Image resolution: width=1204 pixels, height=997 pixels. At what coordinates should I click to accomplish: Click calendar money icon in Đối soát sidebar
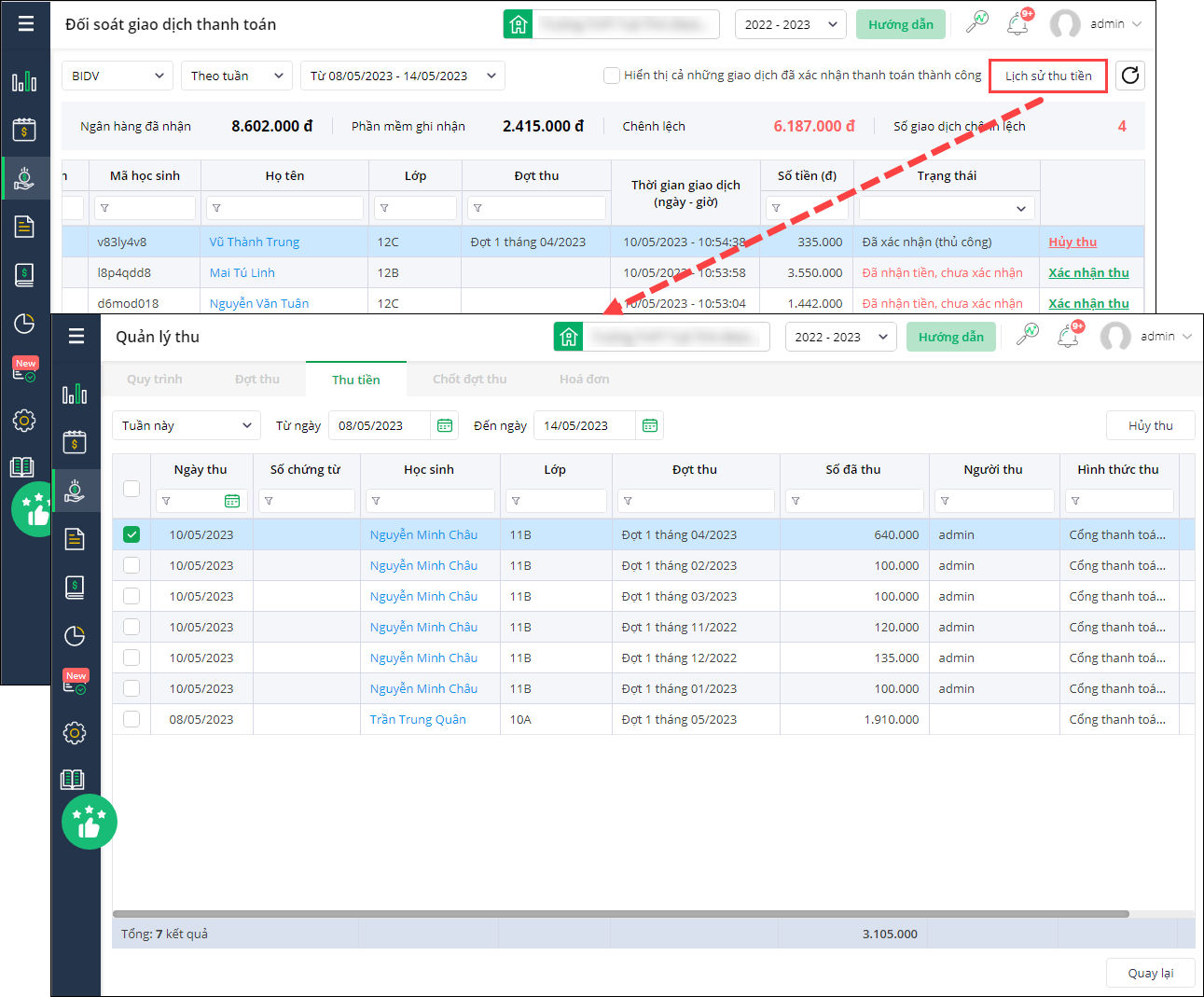[24, 130]
